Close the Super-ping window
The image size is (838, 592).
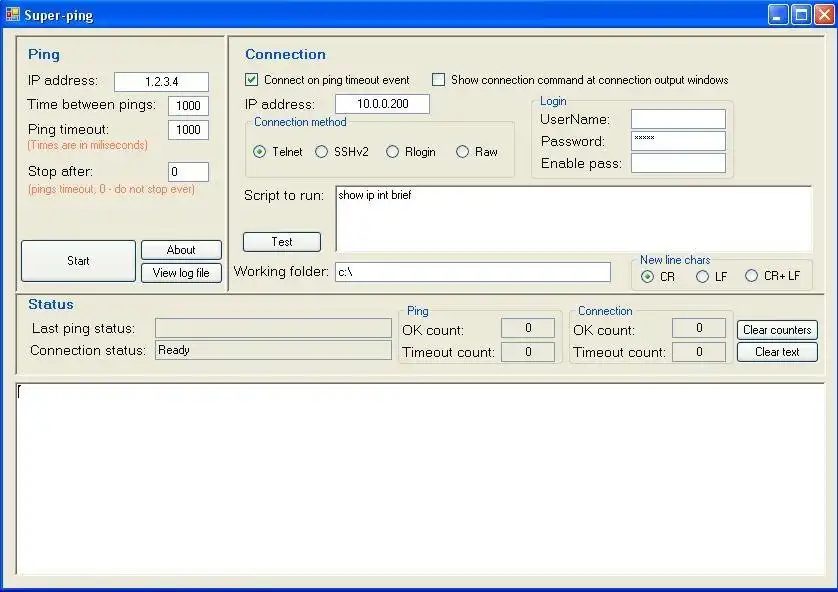coord(824,15)
